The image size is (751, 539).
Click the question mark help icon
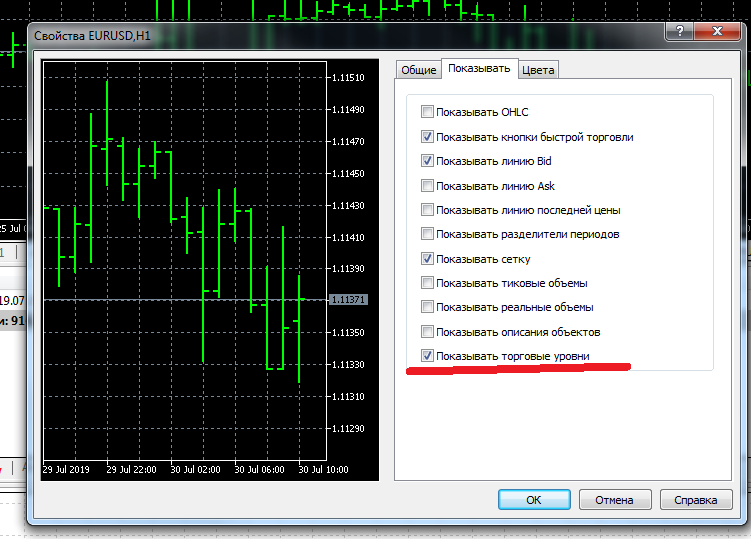679,31
